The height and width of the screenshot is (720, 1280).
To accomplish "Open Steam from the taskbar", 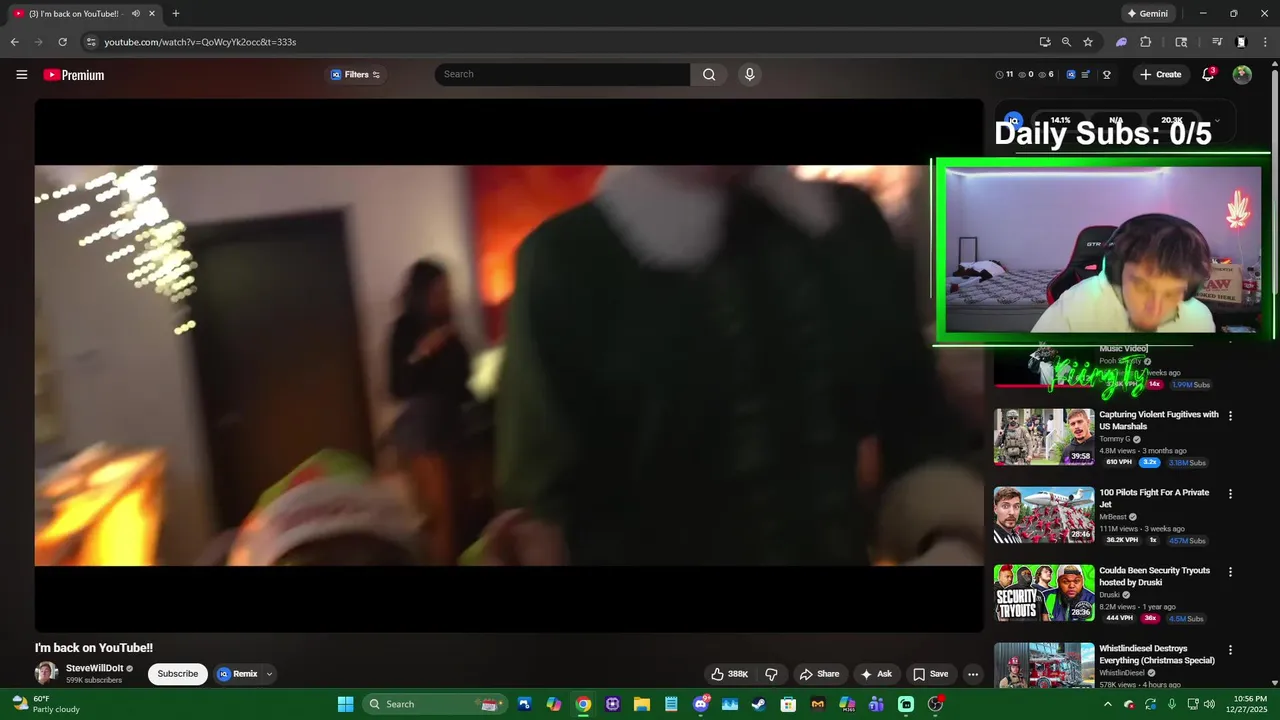I will coord(759,704).
